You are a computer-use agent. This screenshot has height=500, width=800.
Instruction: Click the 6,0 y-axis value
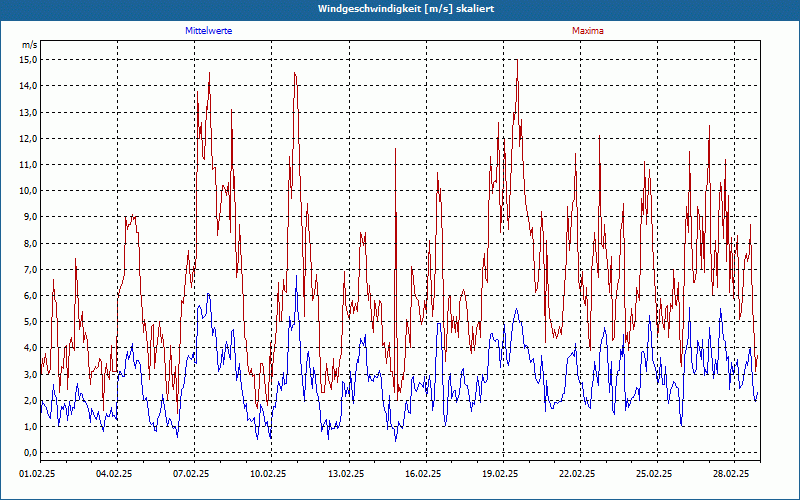(31, 295)
